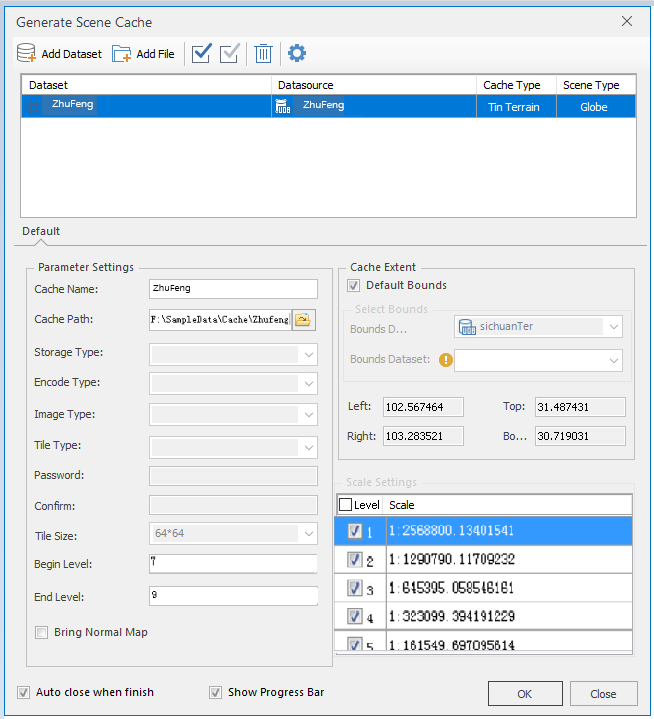This screenshot has width=654, height=719.
Task: Click the Add Dataset button label
Action: 72,54
